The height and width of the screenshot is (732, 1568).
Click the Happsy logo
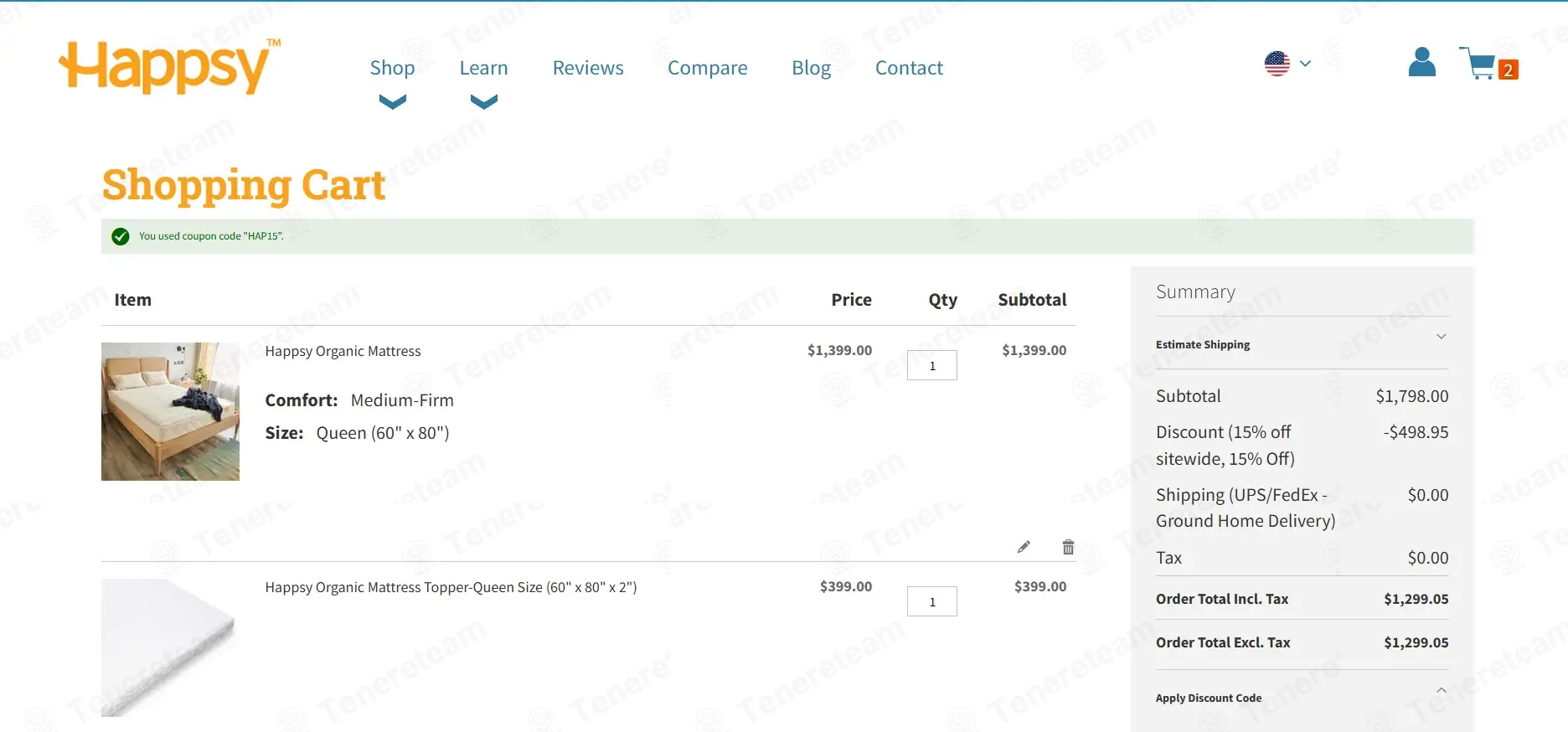click(170, 65)
